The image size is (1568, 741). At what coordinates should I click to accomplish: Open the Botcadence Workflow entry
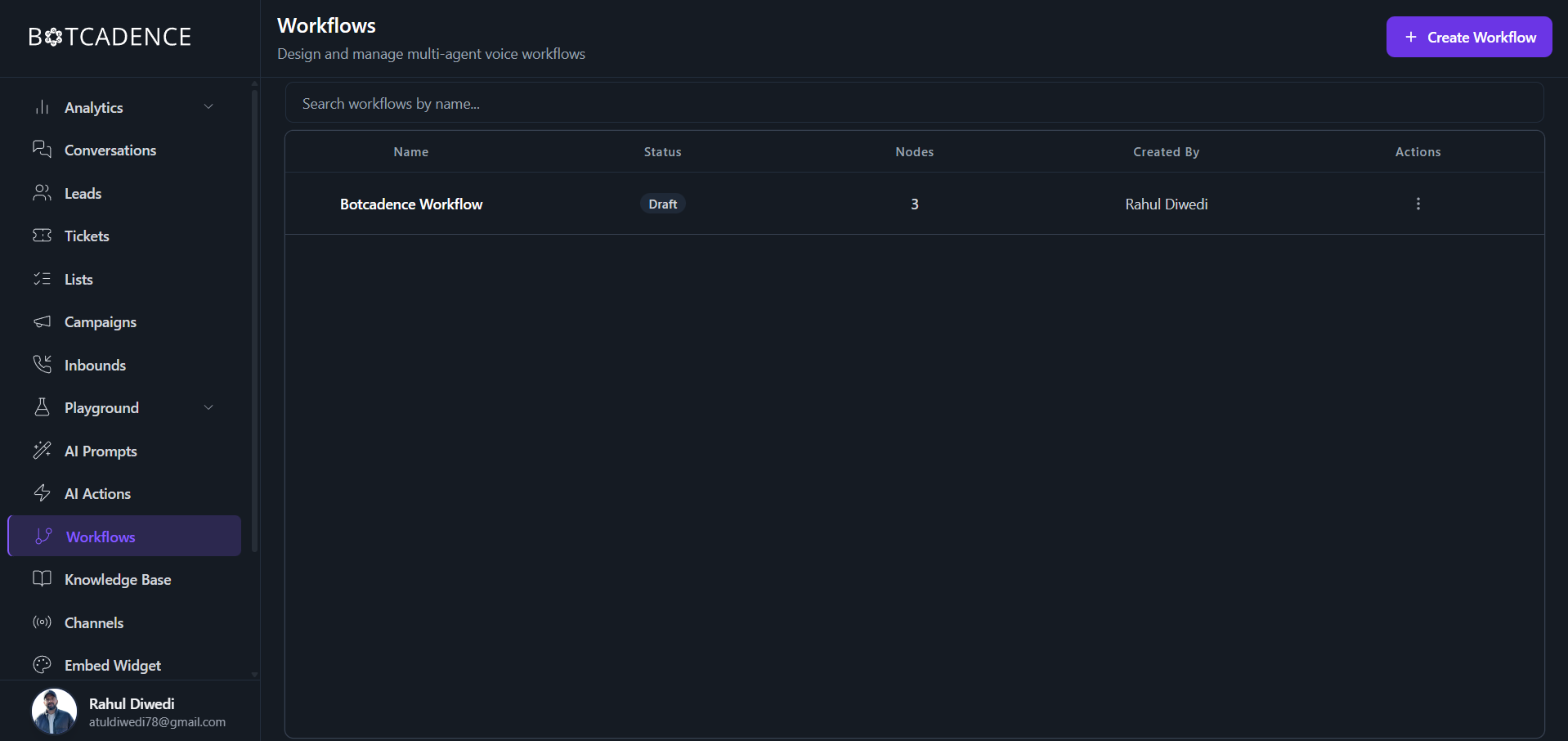(410, 204)
